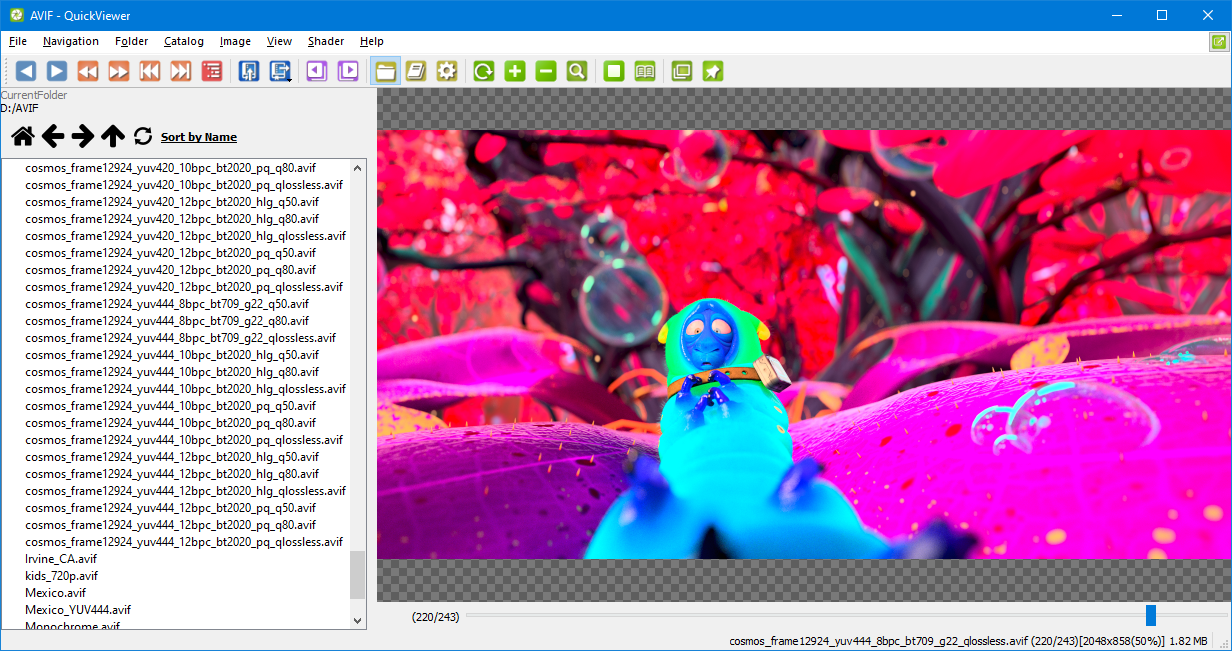Select cosmos_frame12924_yuv420_12bpc_bt2020_hlg_q50.avif file
Viewport: 1232px width, 651px height.
(x=172, y=202)
